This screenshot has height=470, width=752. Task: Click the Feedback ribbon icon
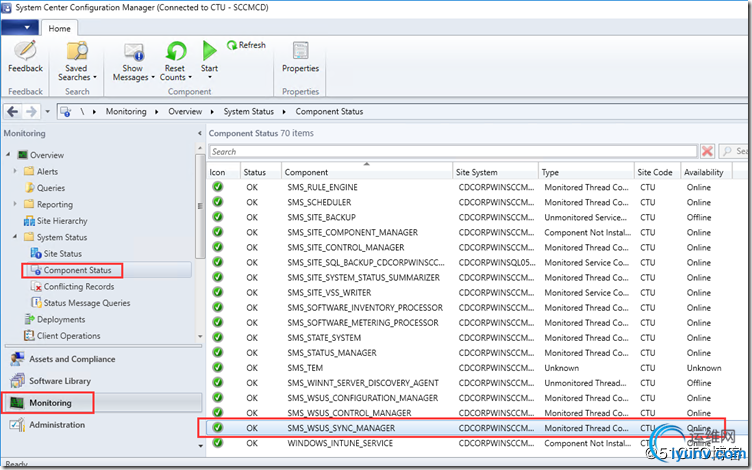tap(25, 51)
